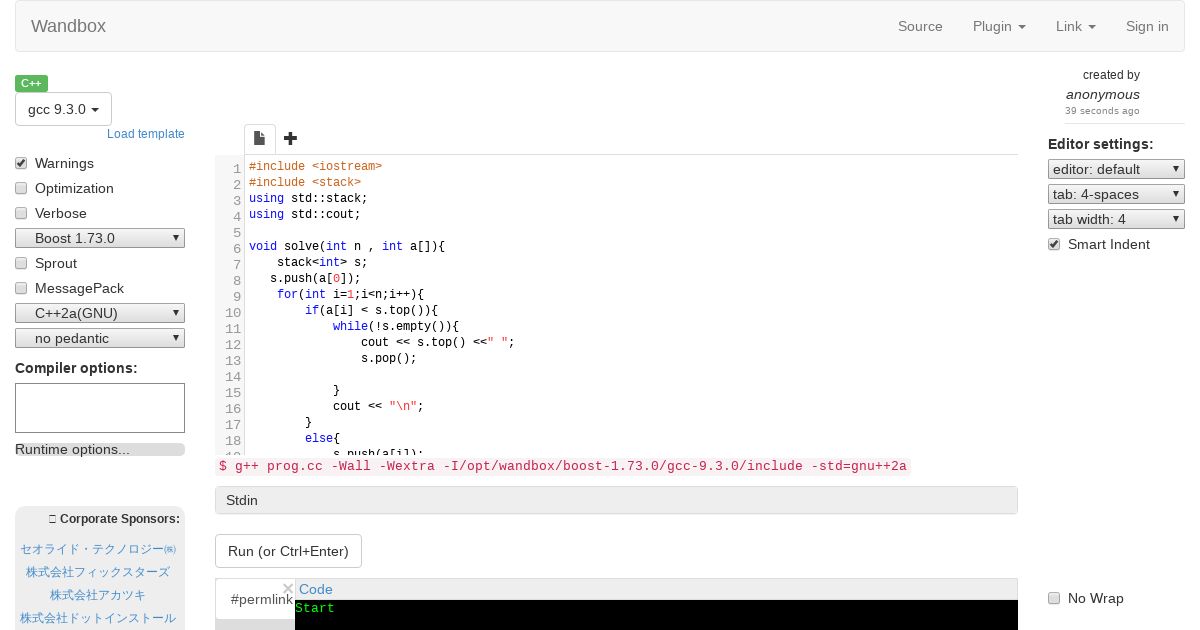The width and height of the screenshot is (1200, 630).
Task: Click the 39 seconds ago timestamp
Action: (1102, 111)
